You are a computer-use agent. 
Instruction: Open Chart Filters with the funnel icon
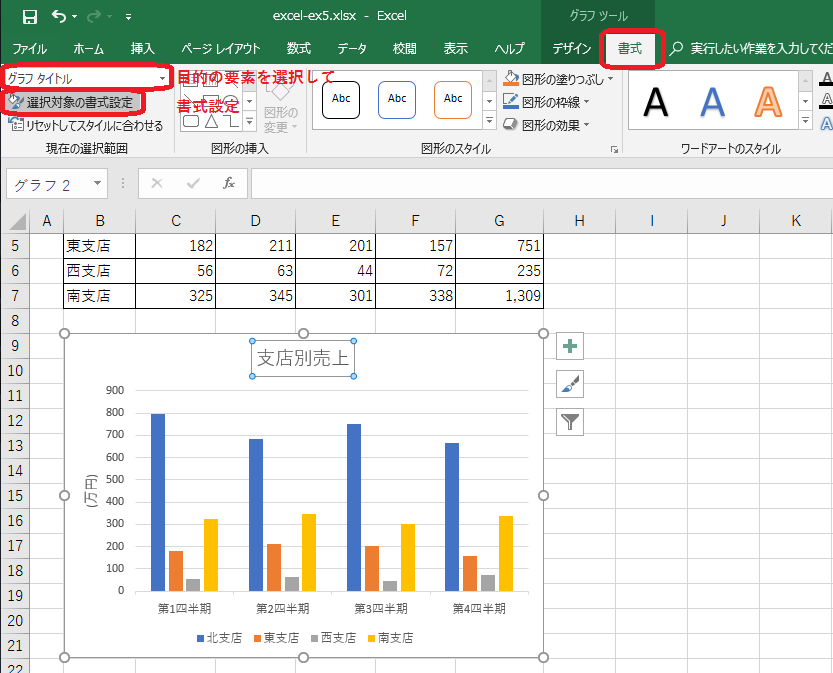pyautogui.click(x=569, y=422)
